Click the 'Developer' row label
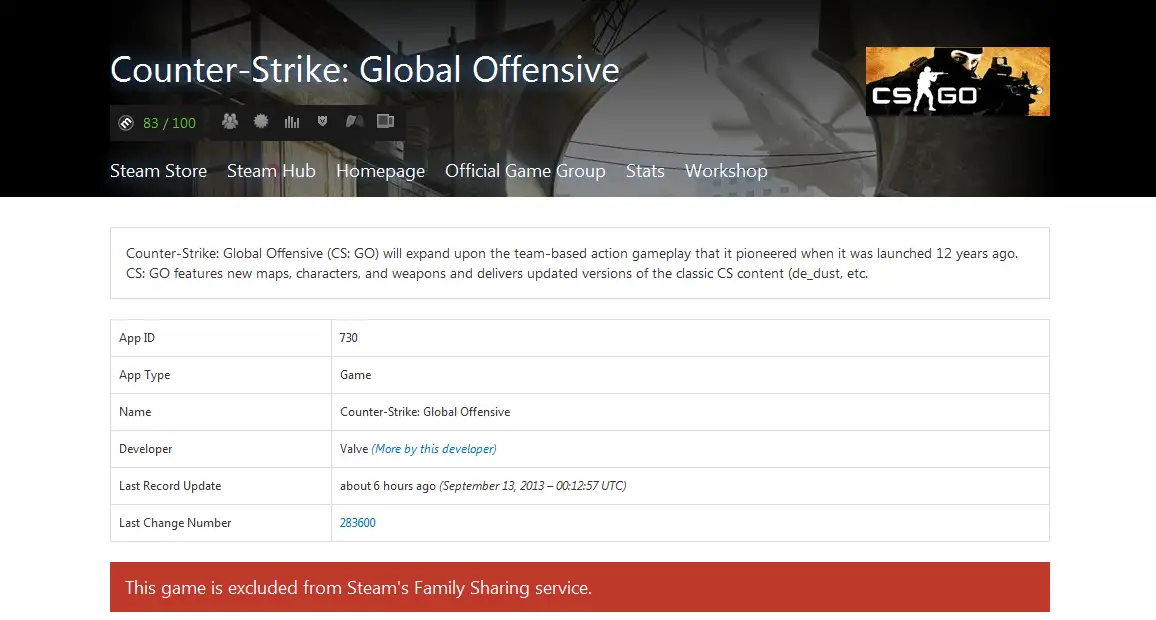 pos(145,449)
